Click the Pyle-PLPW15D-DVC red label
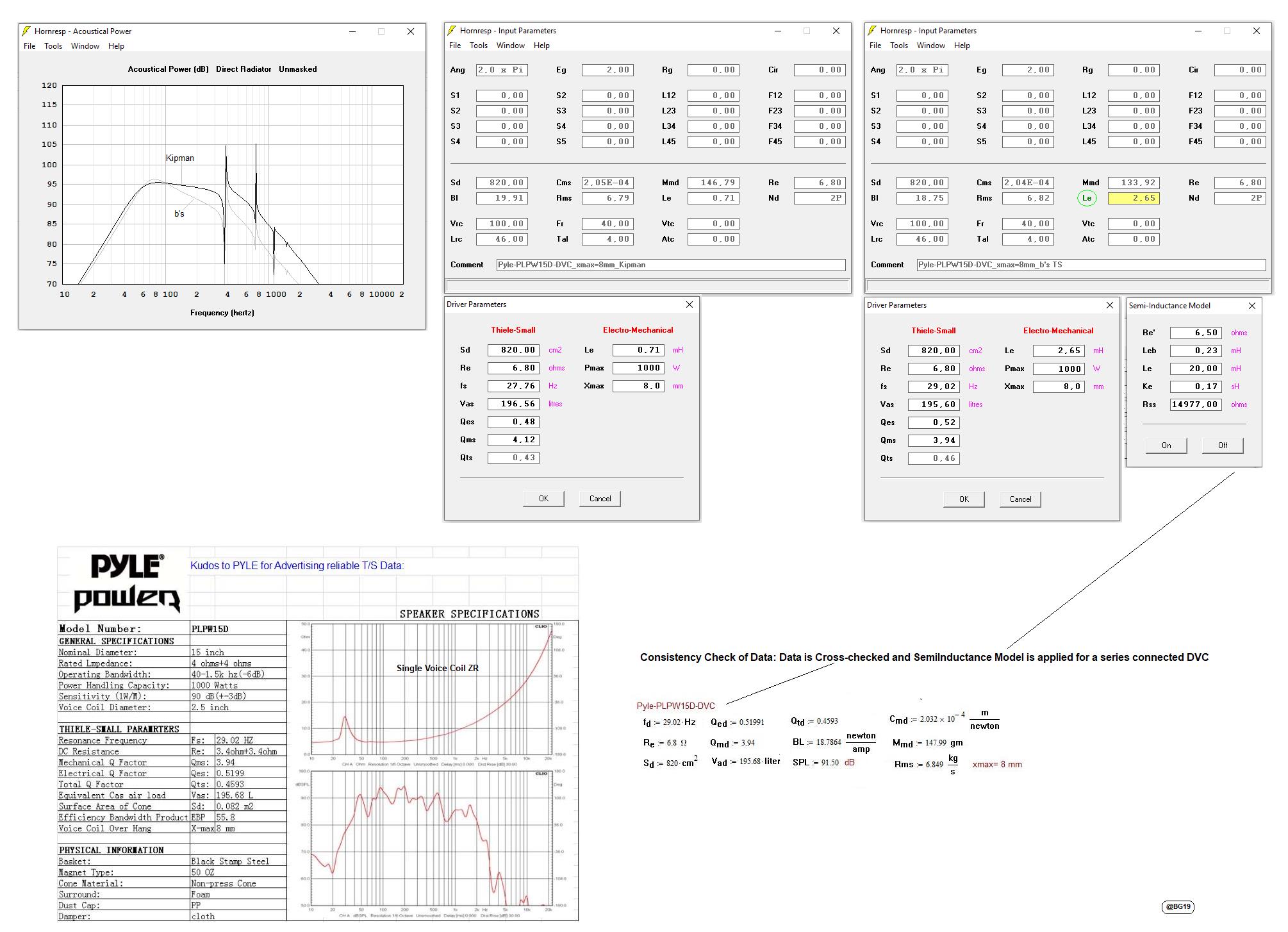 click(675, 706)
